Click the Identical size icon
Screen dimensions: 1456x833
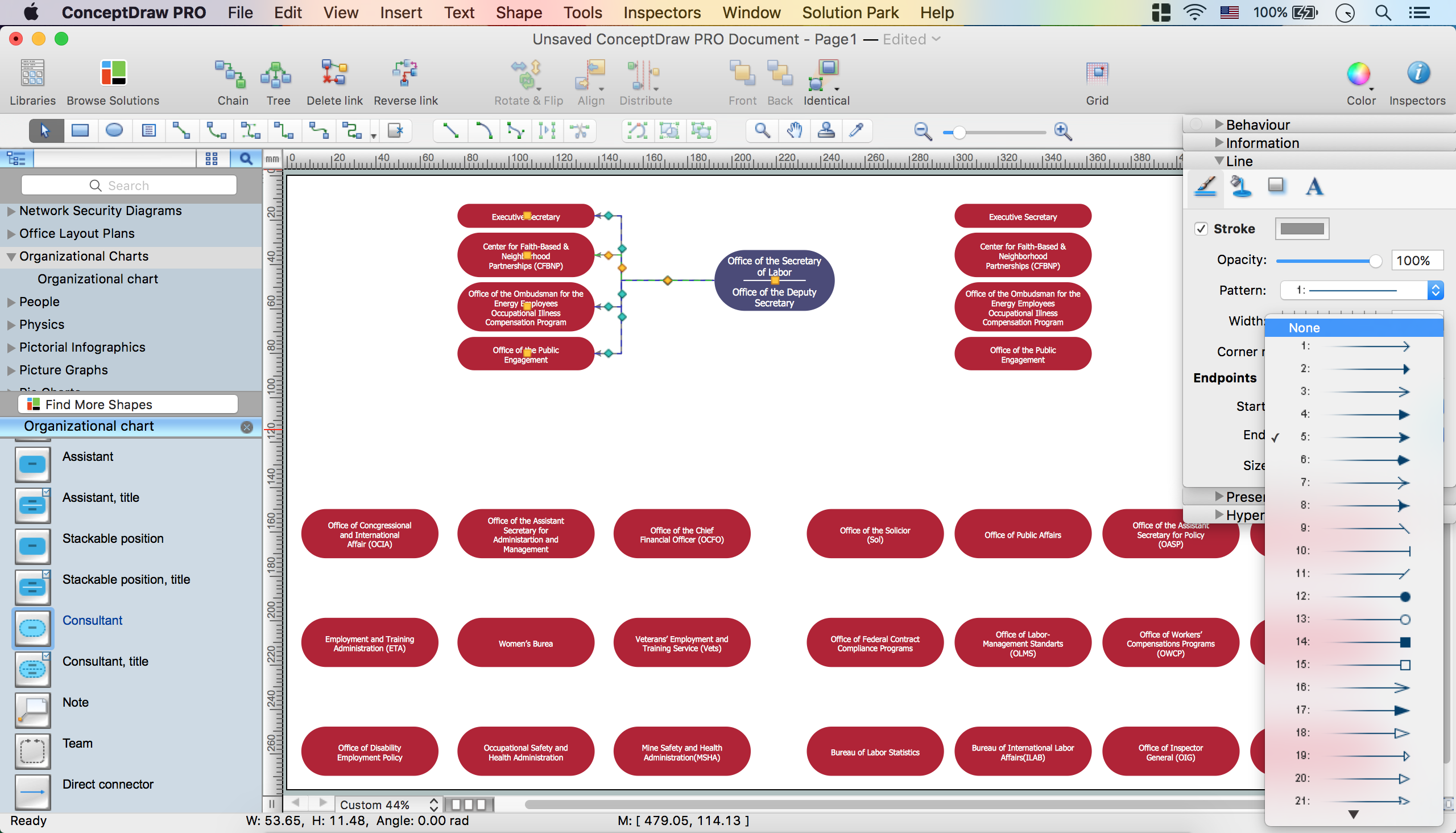click(825, 75)
